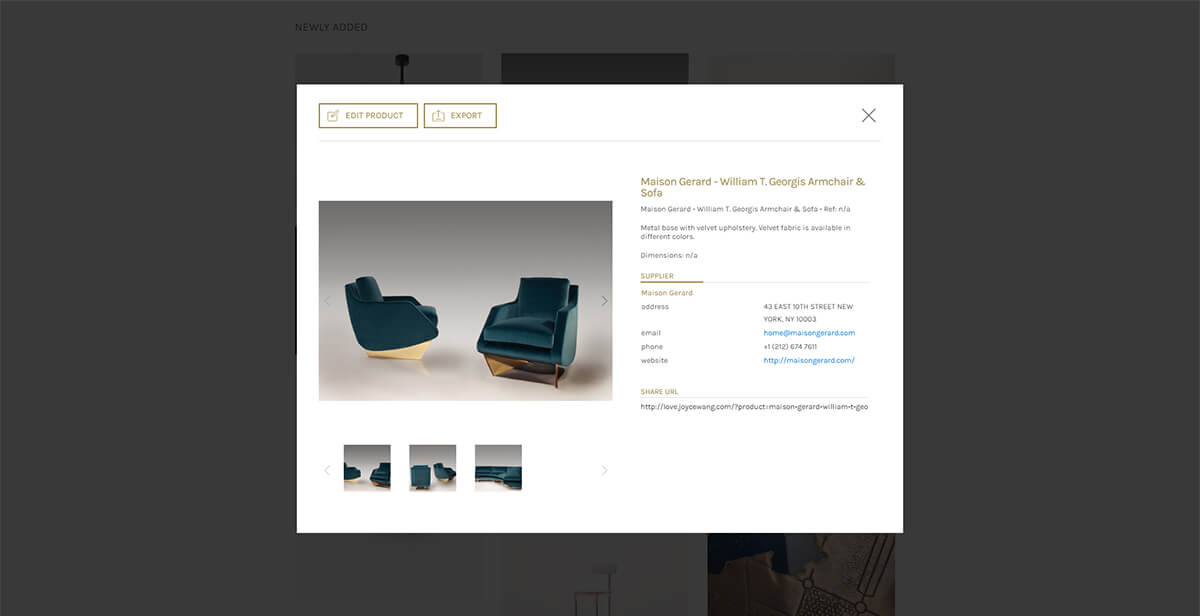Click the Edit Product pencil icon

tap(333, 116)
